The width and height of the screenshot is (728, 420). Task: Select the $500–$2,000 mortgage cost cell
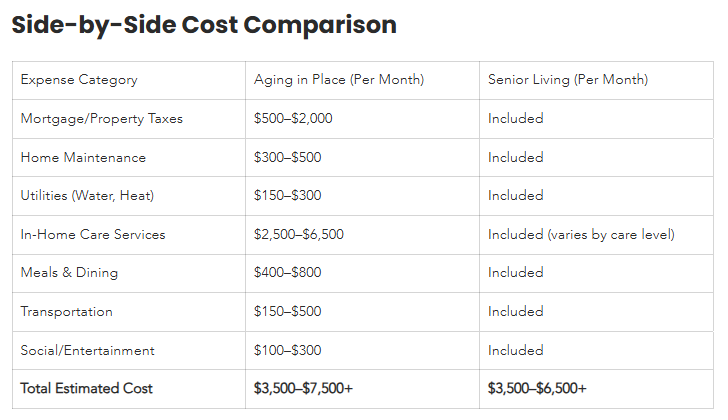click(293, 119)
